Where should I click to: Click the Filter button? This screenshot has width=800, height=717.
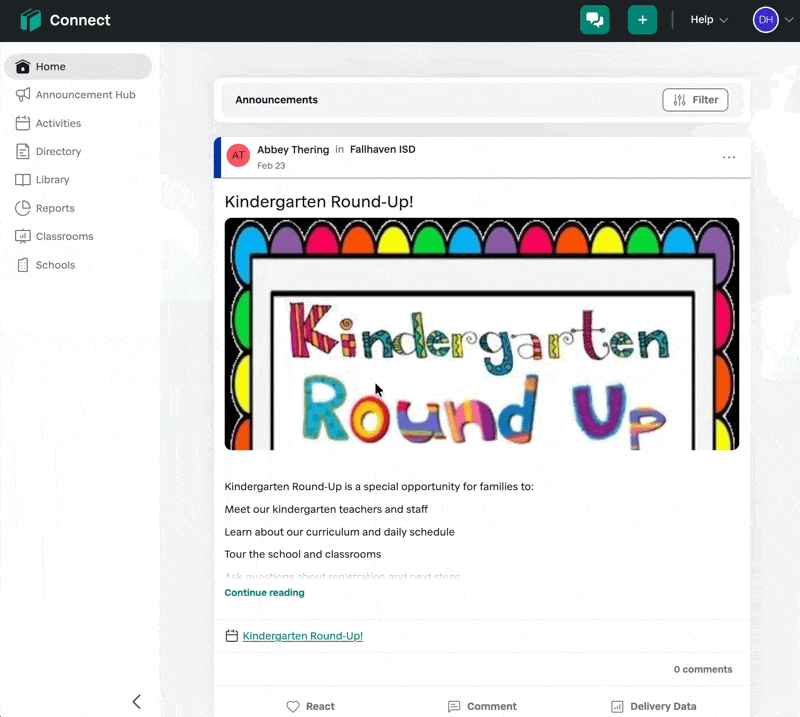695,100
